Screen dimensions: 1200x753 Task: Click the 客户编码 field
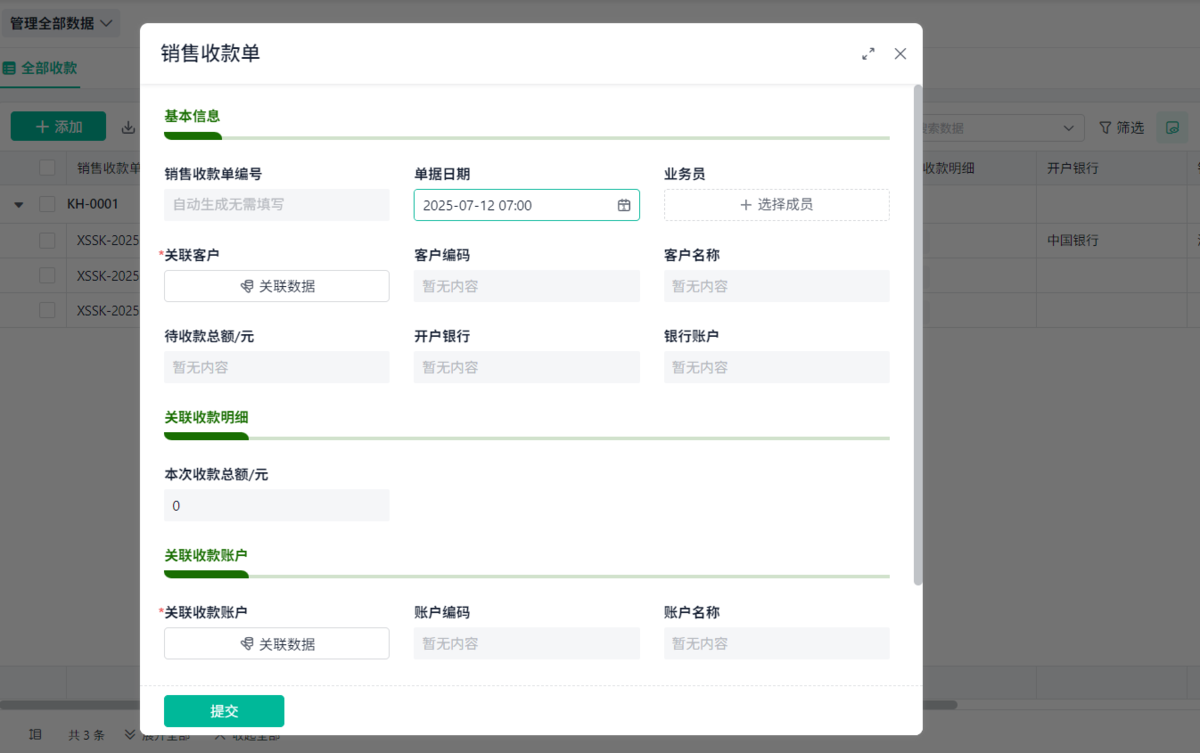tap(527, 286)
